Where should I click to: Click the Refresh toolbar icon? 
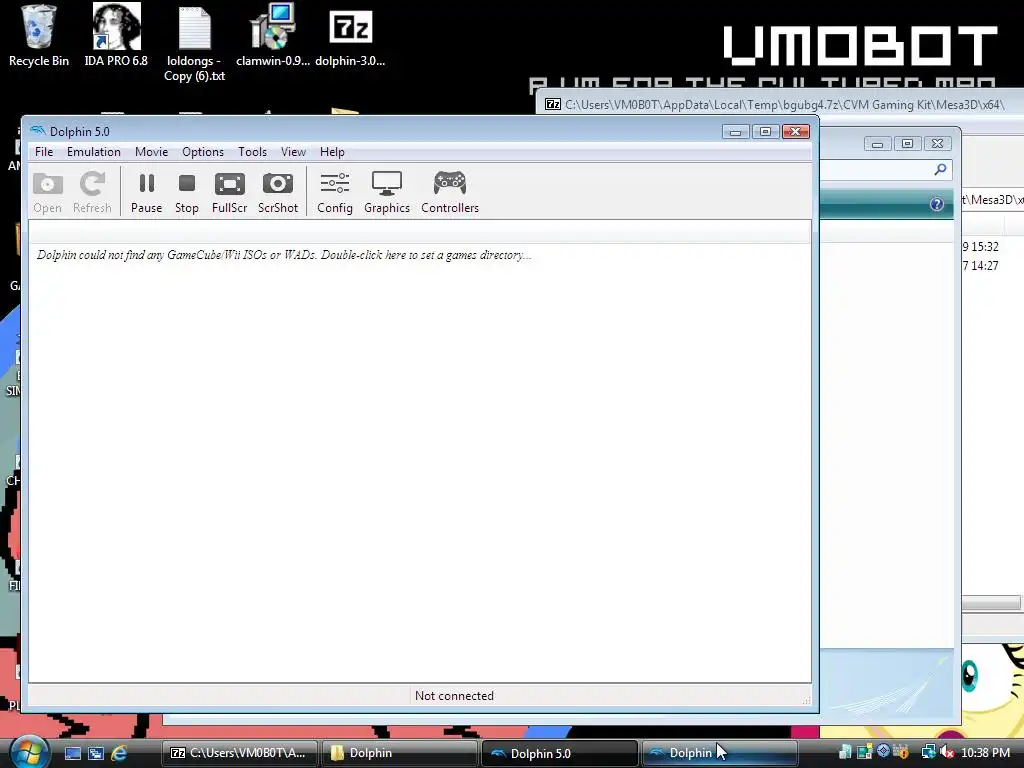click(92, 193)
